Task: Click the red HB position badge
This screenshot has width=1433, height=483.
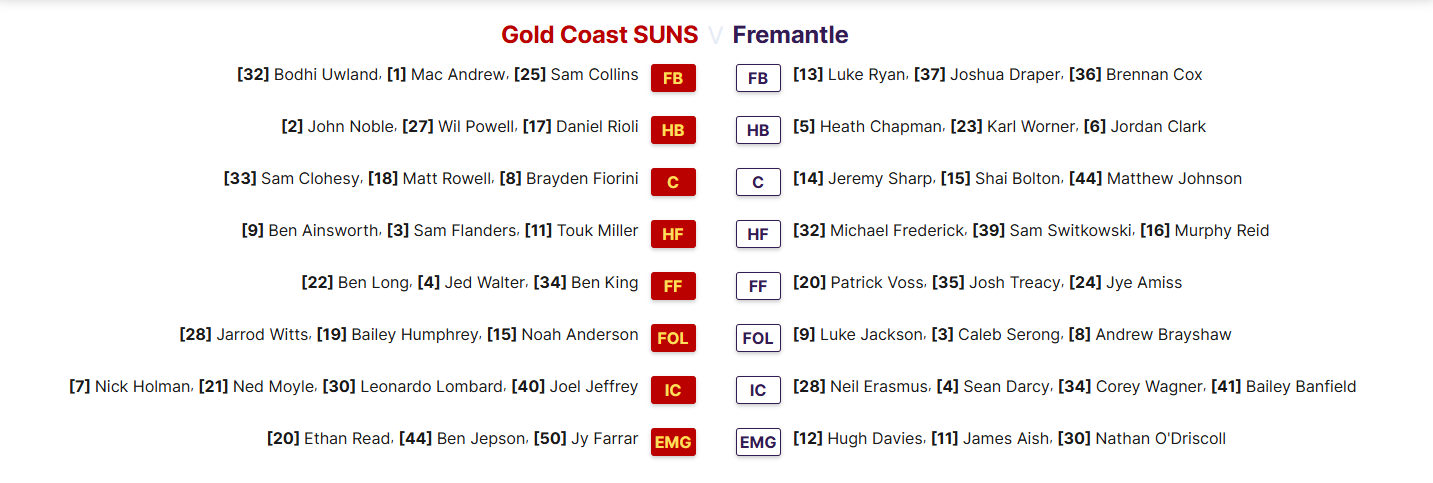Action: 673,130
